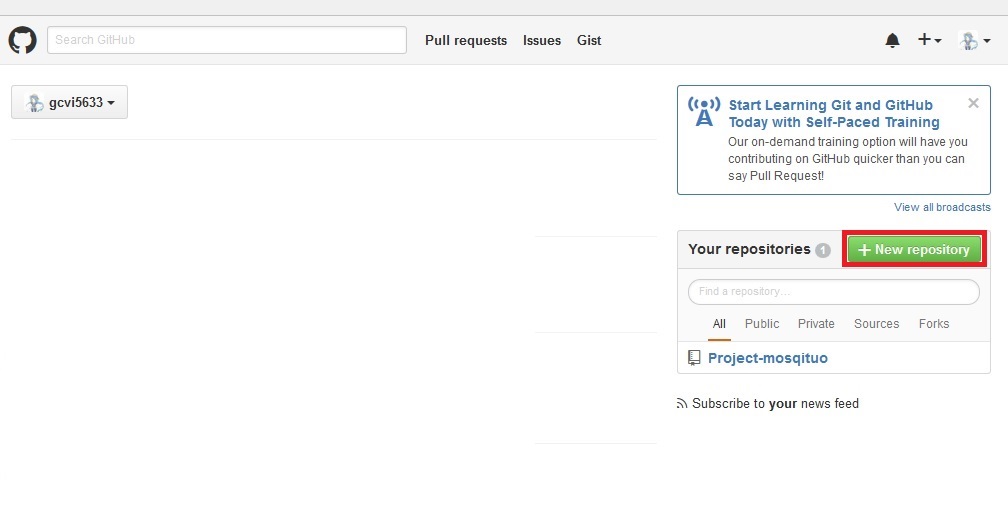
Task: Focus the Search GitHub field
Action: 226,40
